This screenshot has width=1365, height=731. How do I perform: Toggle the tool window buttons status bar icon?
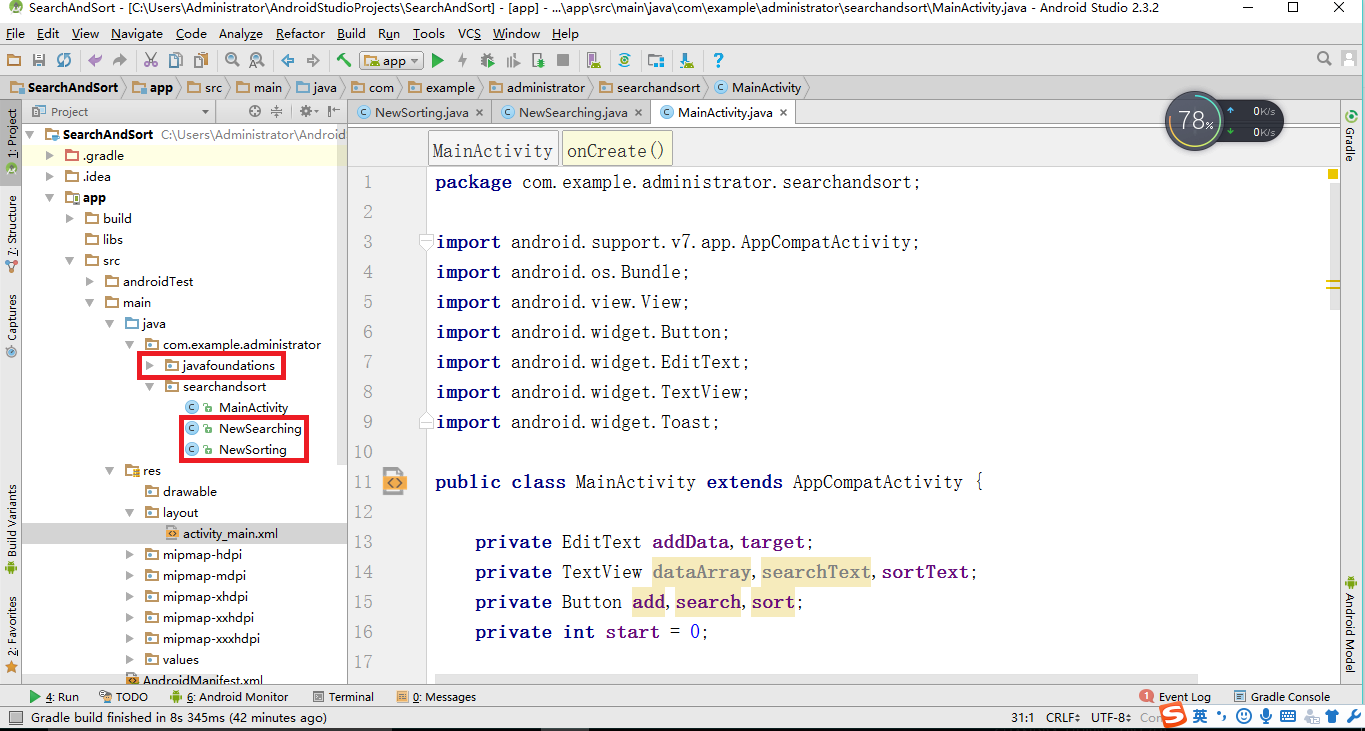[x=14, y=717]
